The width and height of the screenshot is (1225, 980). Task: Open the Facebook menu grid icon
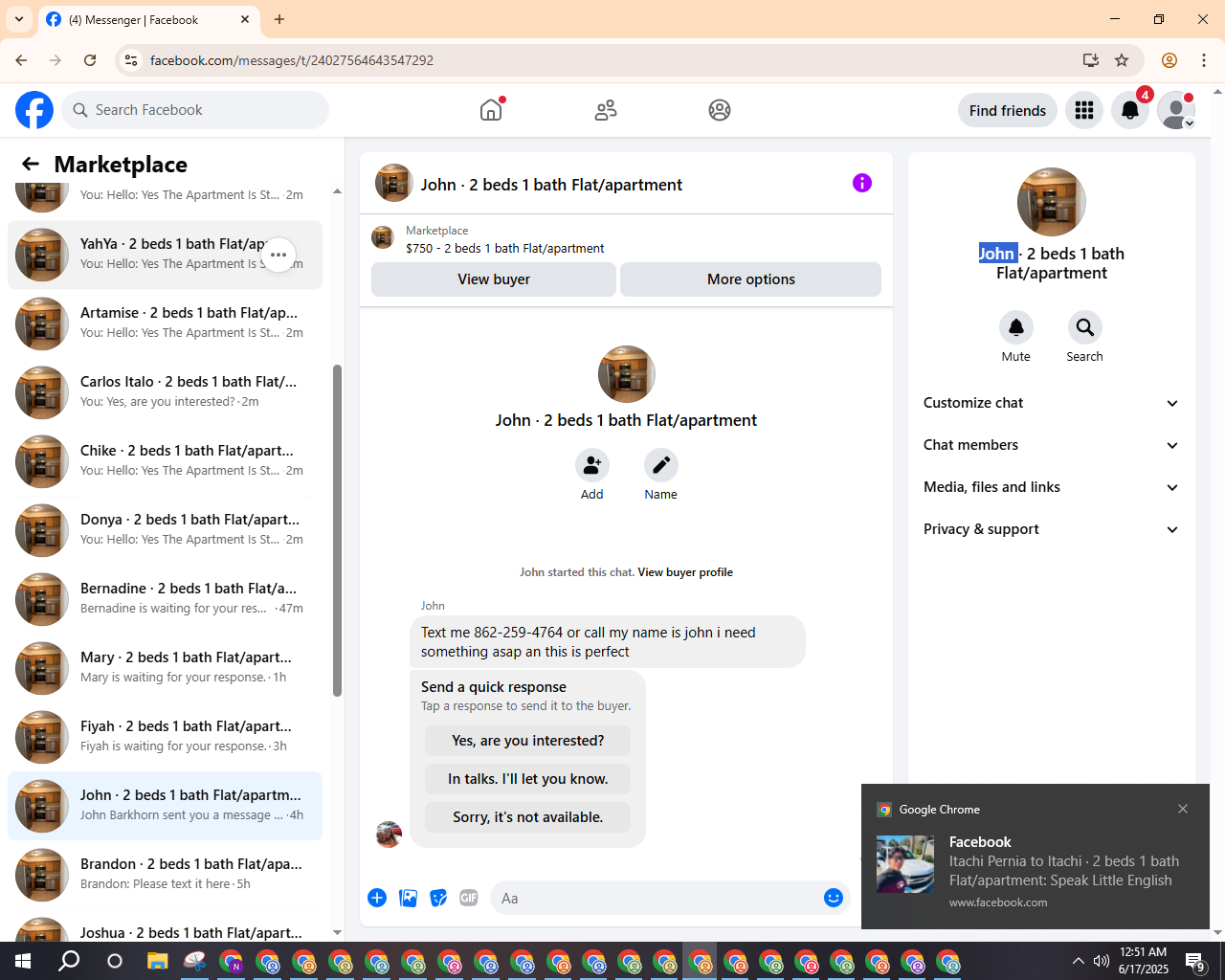click(1084, 110)
